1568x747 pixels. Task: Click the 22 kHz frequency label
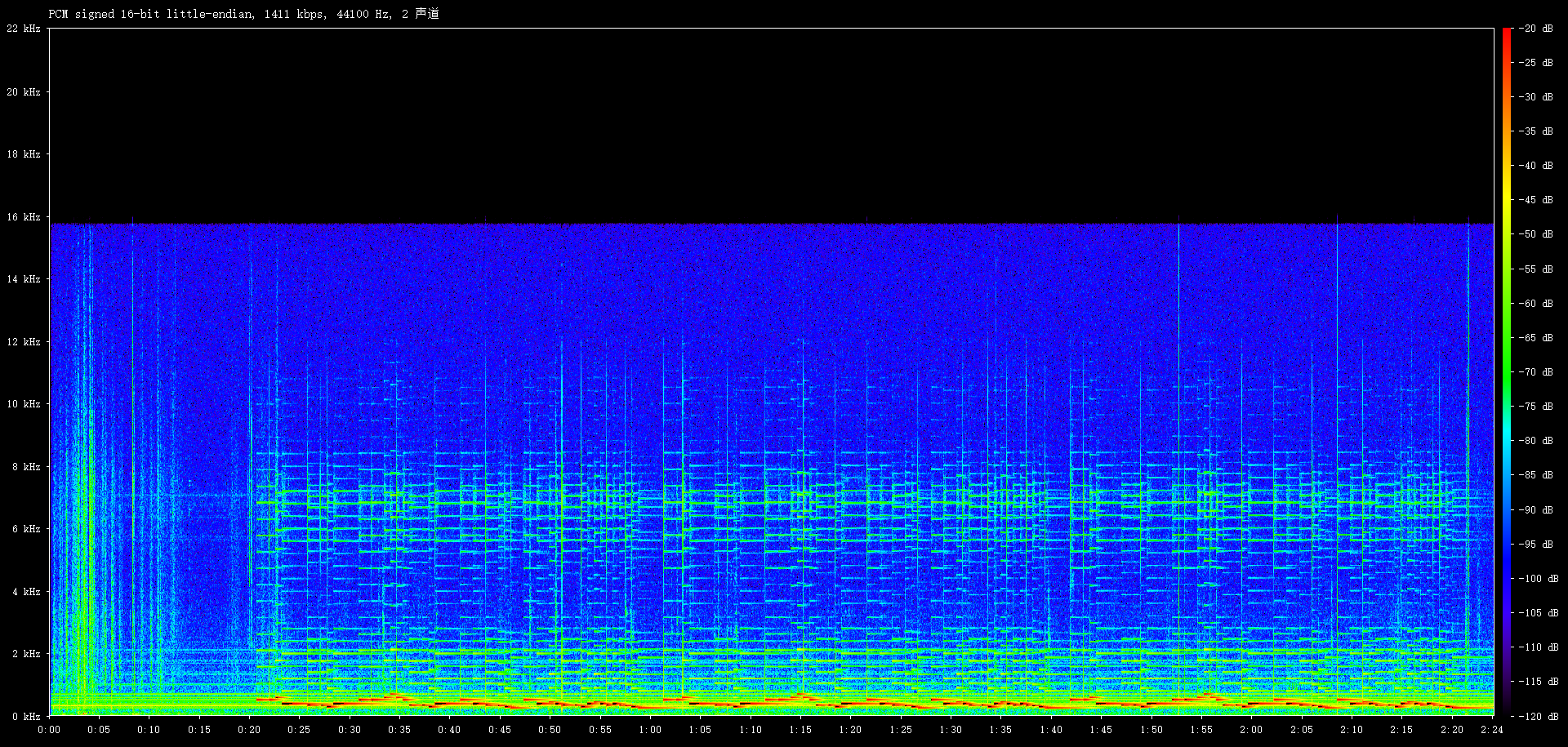24,29
